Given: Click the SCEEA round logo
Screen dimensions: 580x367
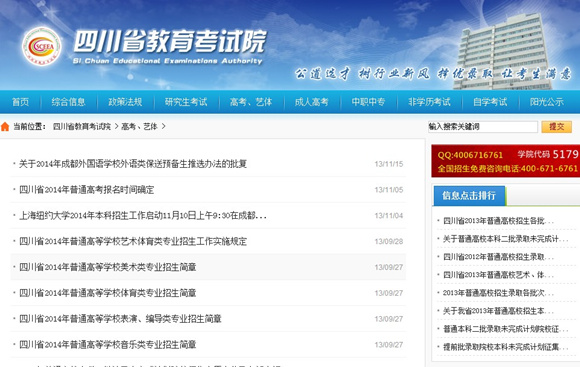Looking at the screenshot, I should 42,47.
